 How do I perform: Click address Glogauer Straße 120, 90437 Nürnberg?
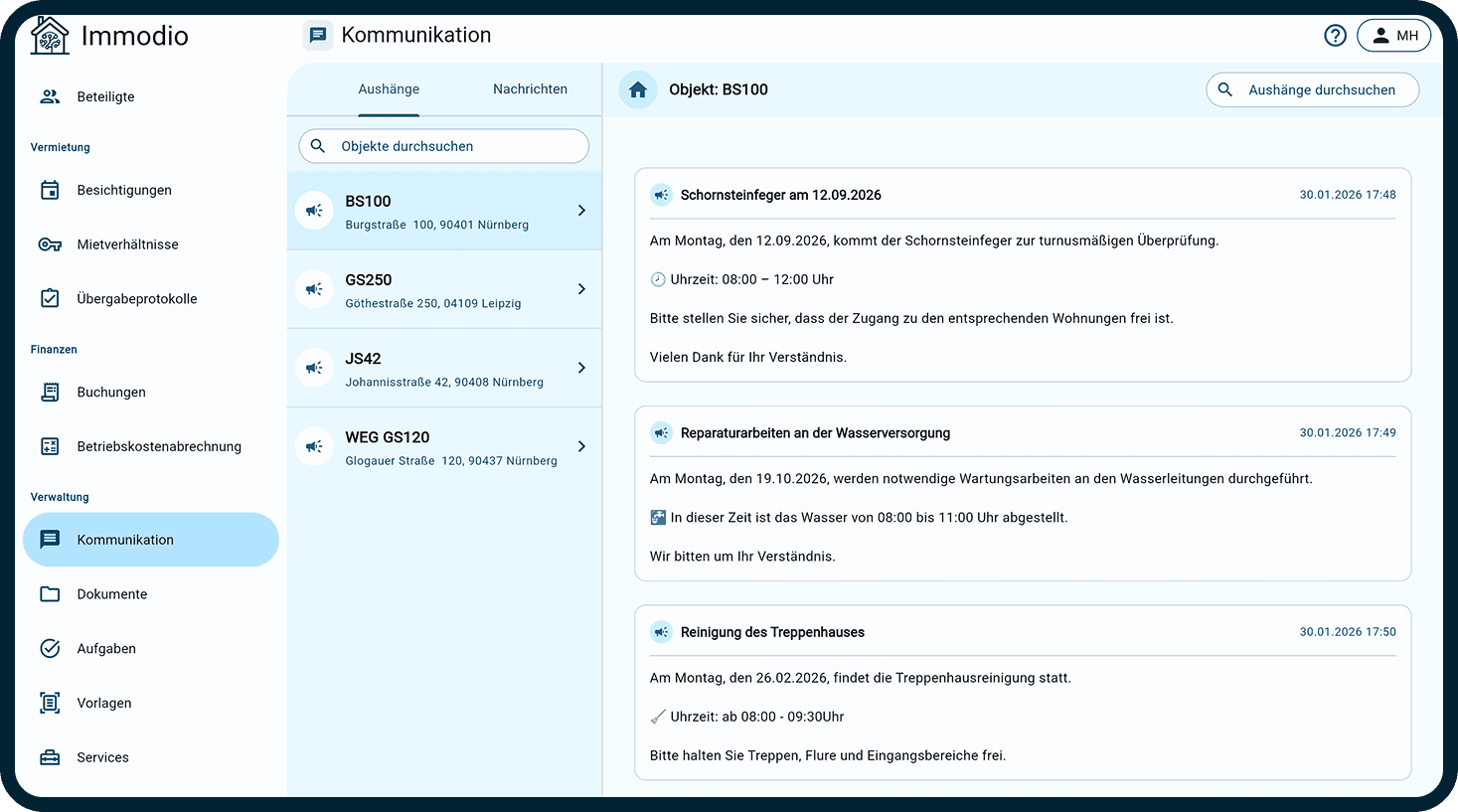(451, 460)
